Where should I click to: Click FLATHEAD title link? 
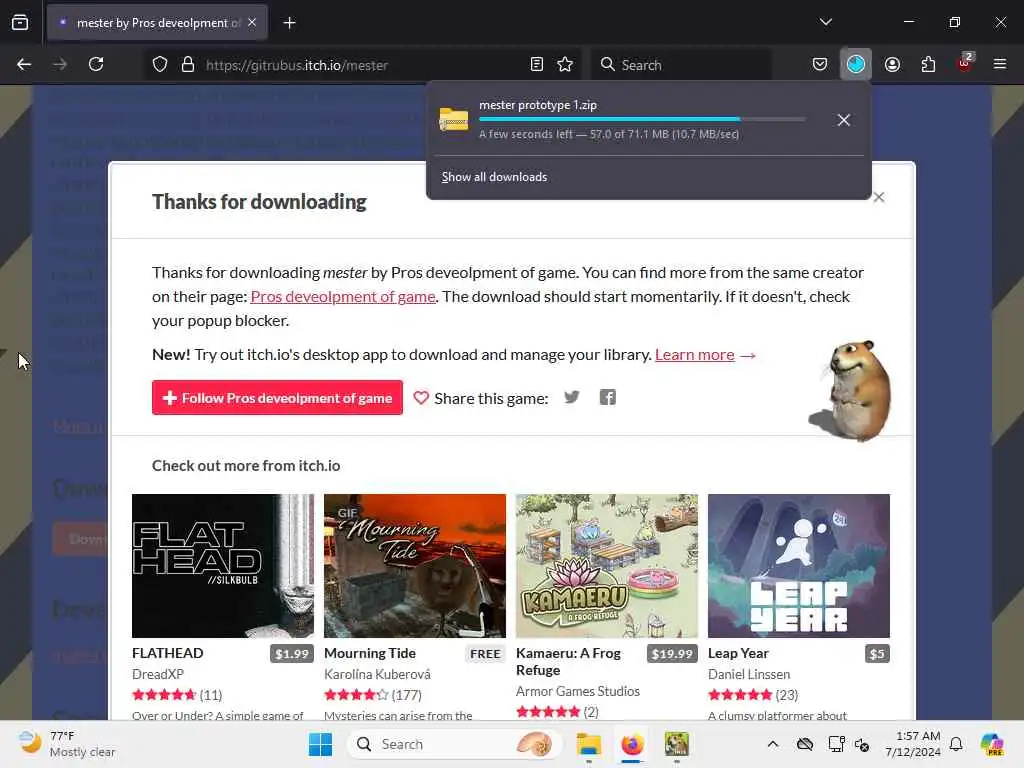click(168, 653)
